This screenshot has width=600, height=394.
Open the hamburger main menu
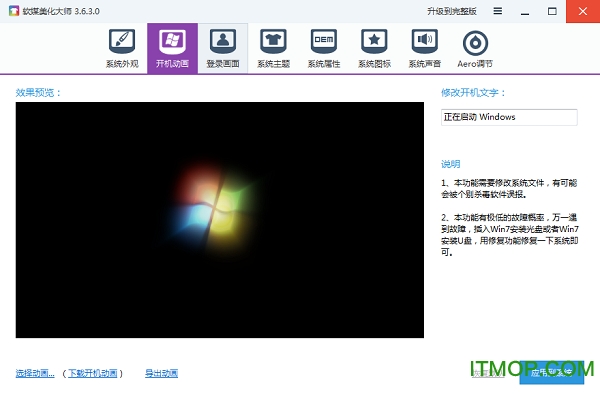[x=497, y=11]
